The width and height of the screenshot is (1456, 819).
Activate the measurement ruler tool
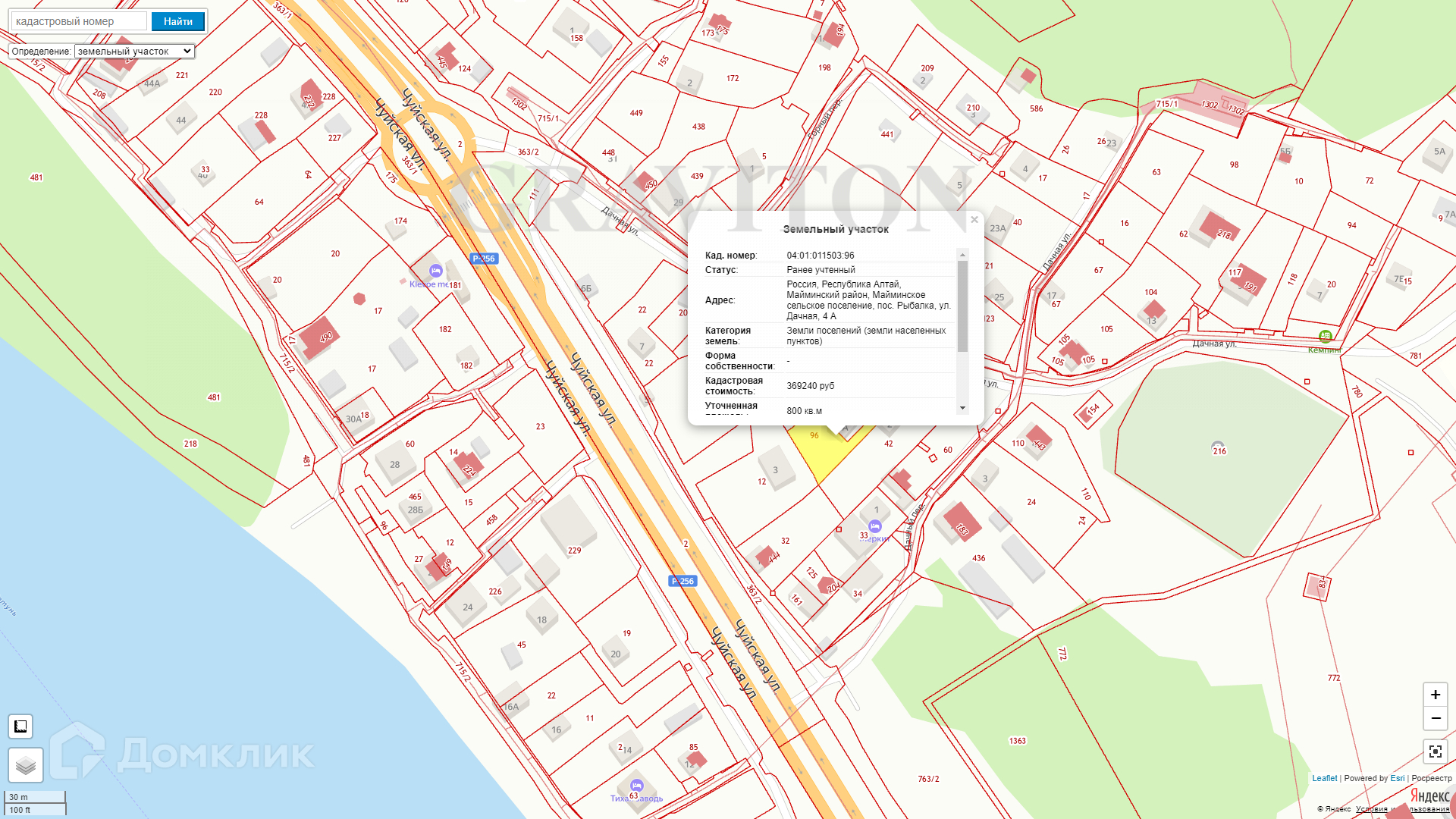pyautogui.click(x=20, y=726)
